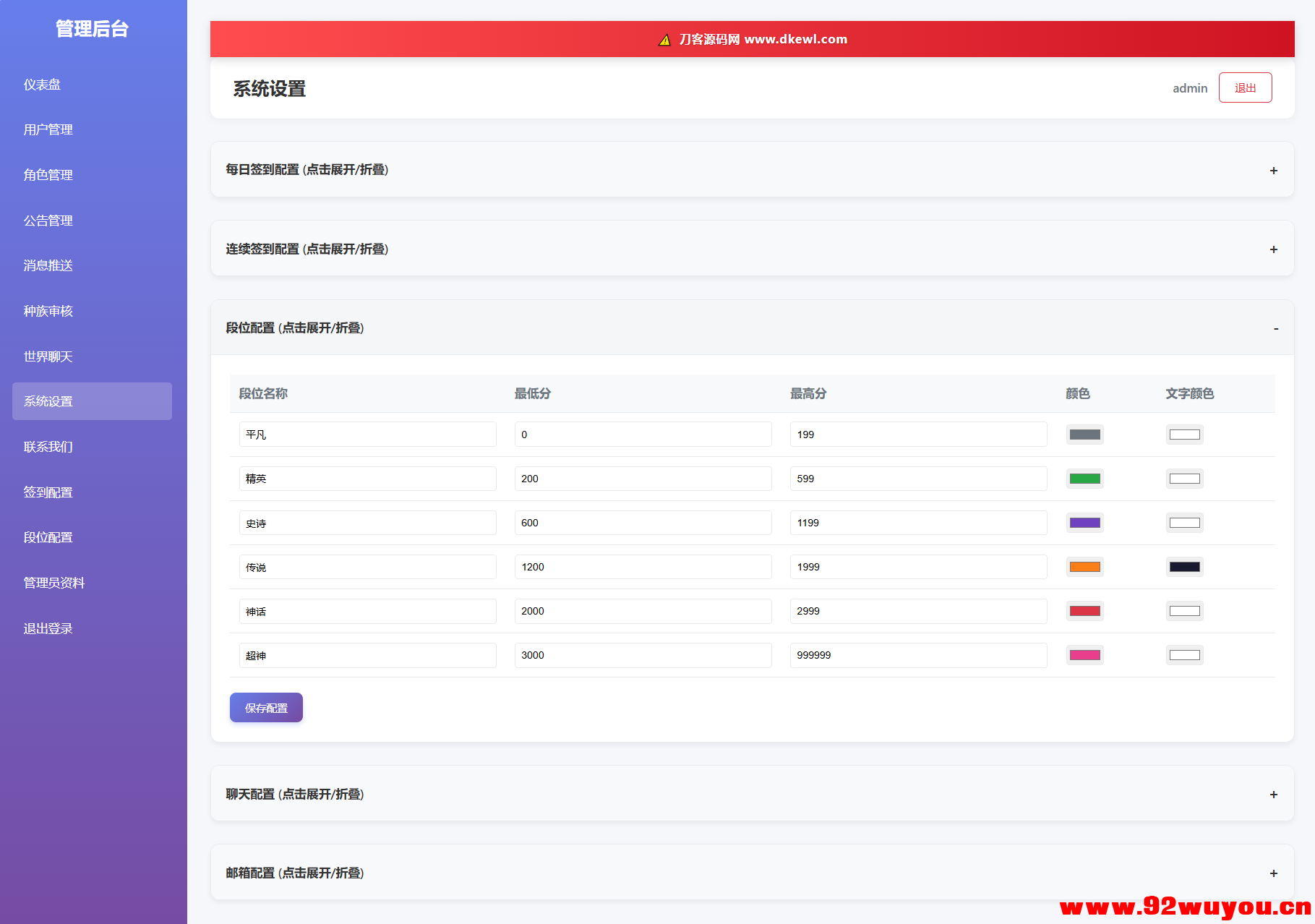The height and width of the screenshot is (924, 1315).
Task: Click the 最低分 input for 超神 rank
Action: 642,655
